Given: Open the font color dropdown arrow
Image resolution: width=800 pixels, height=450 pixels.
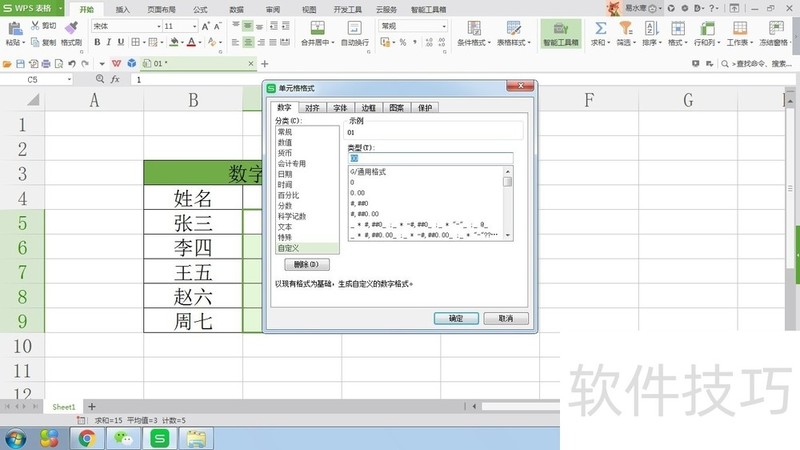Looking at the screenshot, I should pyautogui.click(x=200, y=43).
